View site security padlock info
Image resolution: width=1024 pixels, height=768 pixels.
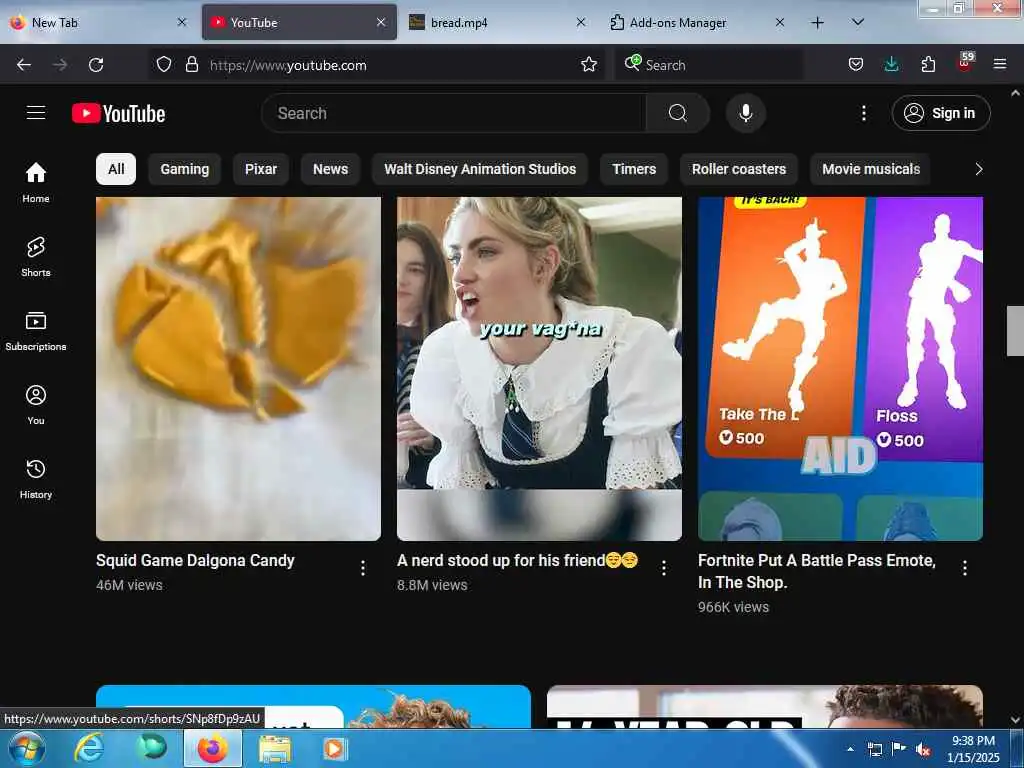pyautogui.click(x=191, y=65)
